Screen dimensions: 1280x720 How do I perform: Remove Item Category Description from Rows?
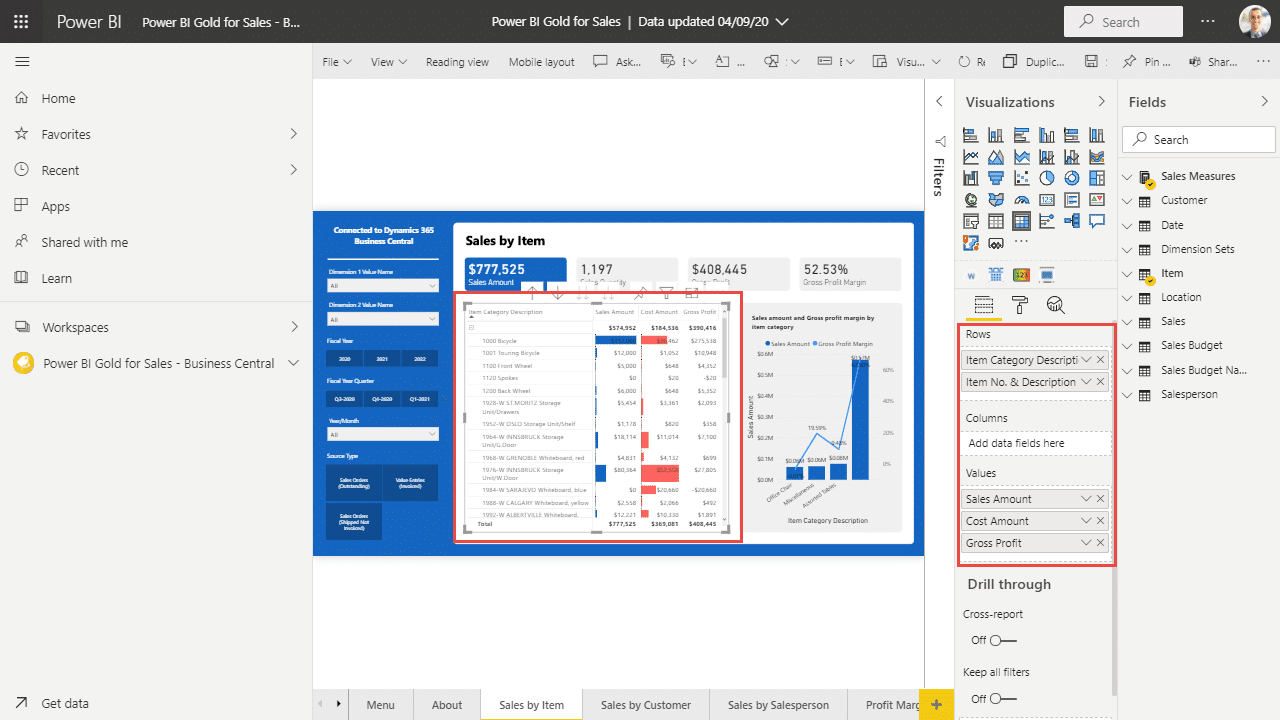1101,360
